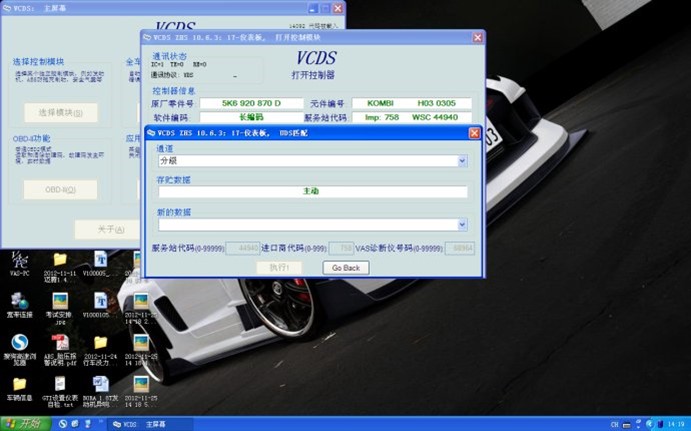Open the GTI设置仪表 txt file icon
691x431 pixels.
[60, 386]
